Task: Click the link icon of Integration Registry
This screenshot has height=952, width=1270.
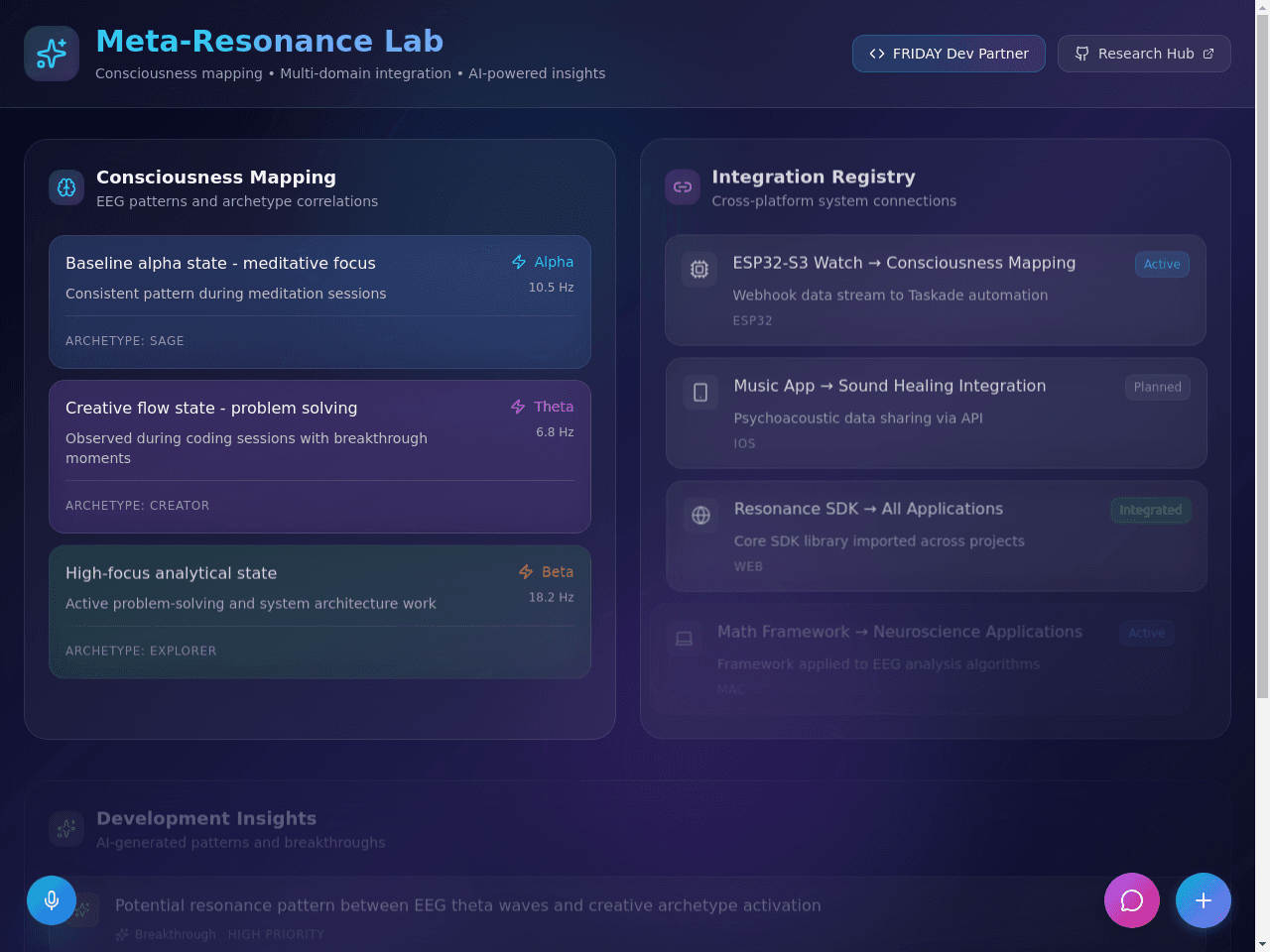Action: coord(683,186)
